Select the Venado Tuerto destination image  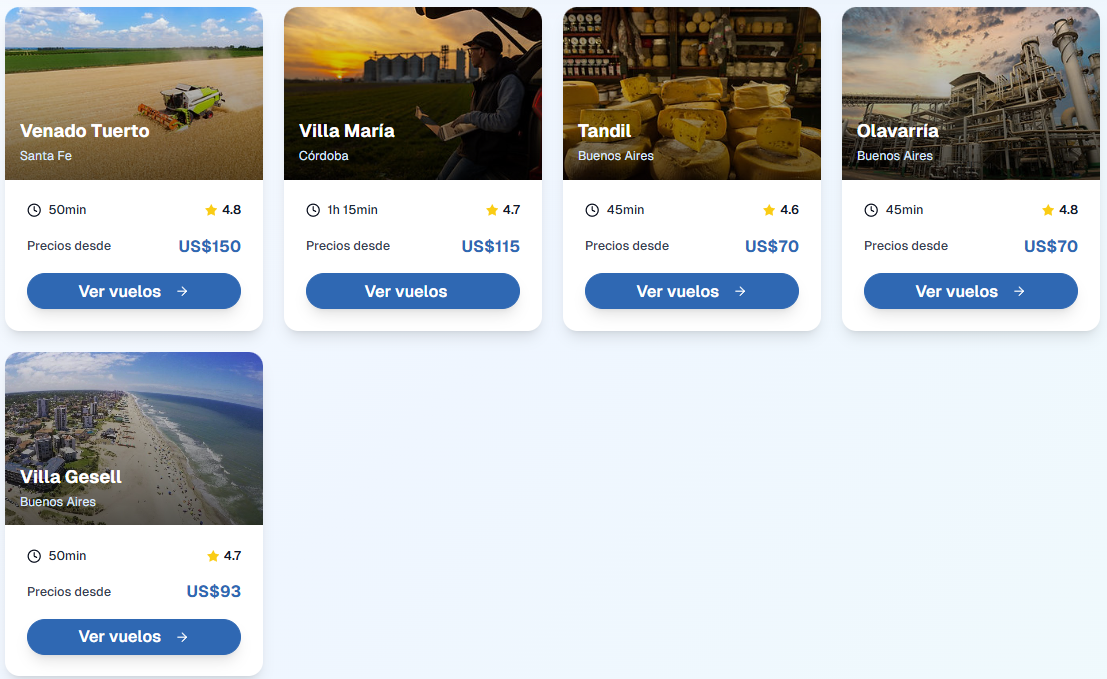[133, 90]
